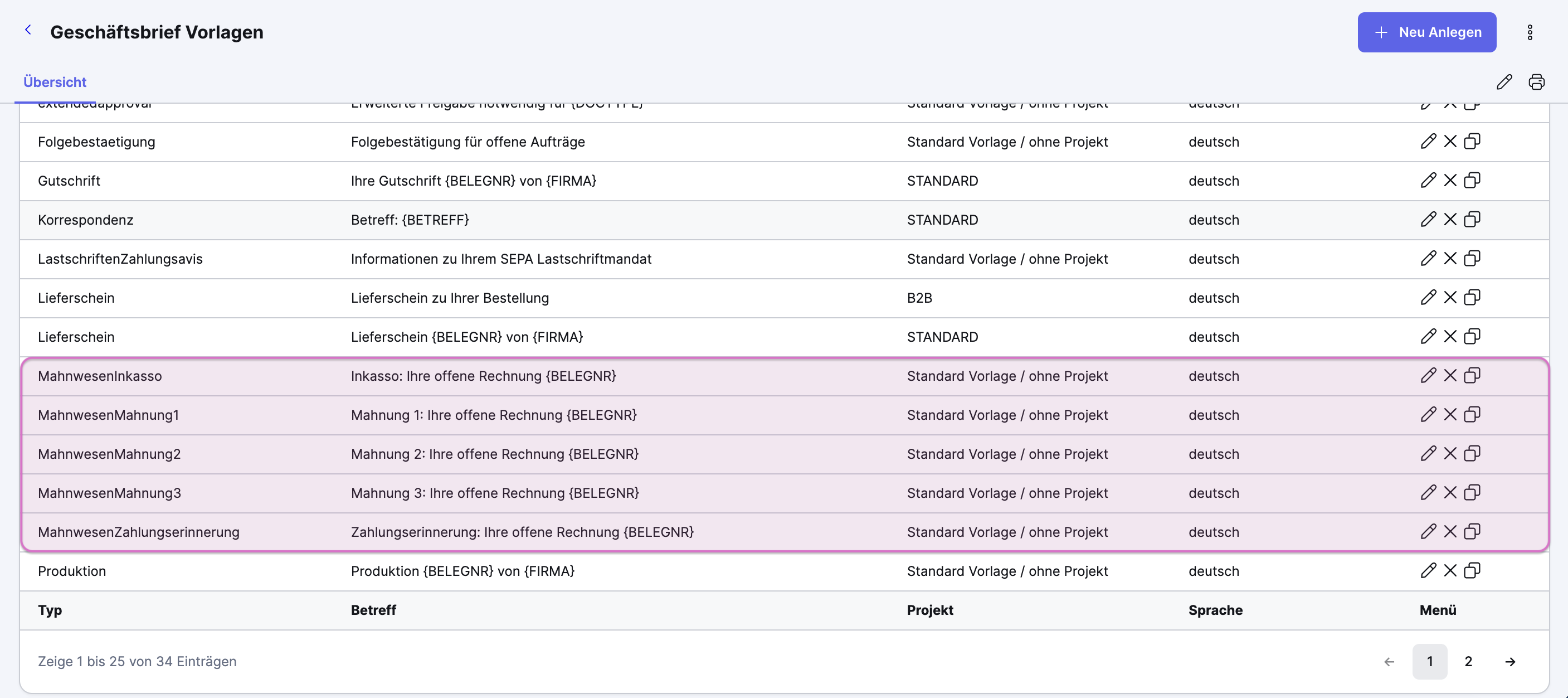Click the B2B project cell
The height and width of the screenshot is (698, 1568).
(x=919, y=298)
